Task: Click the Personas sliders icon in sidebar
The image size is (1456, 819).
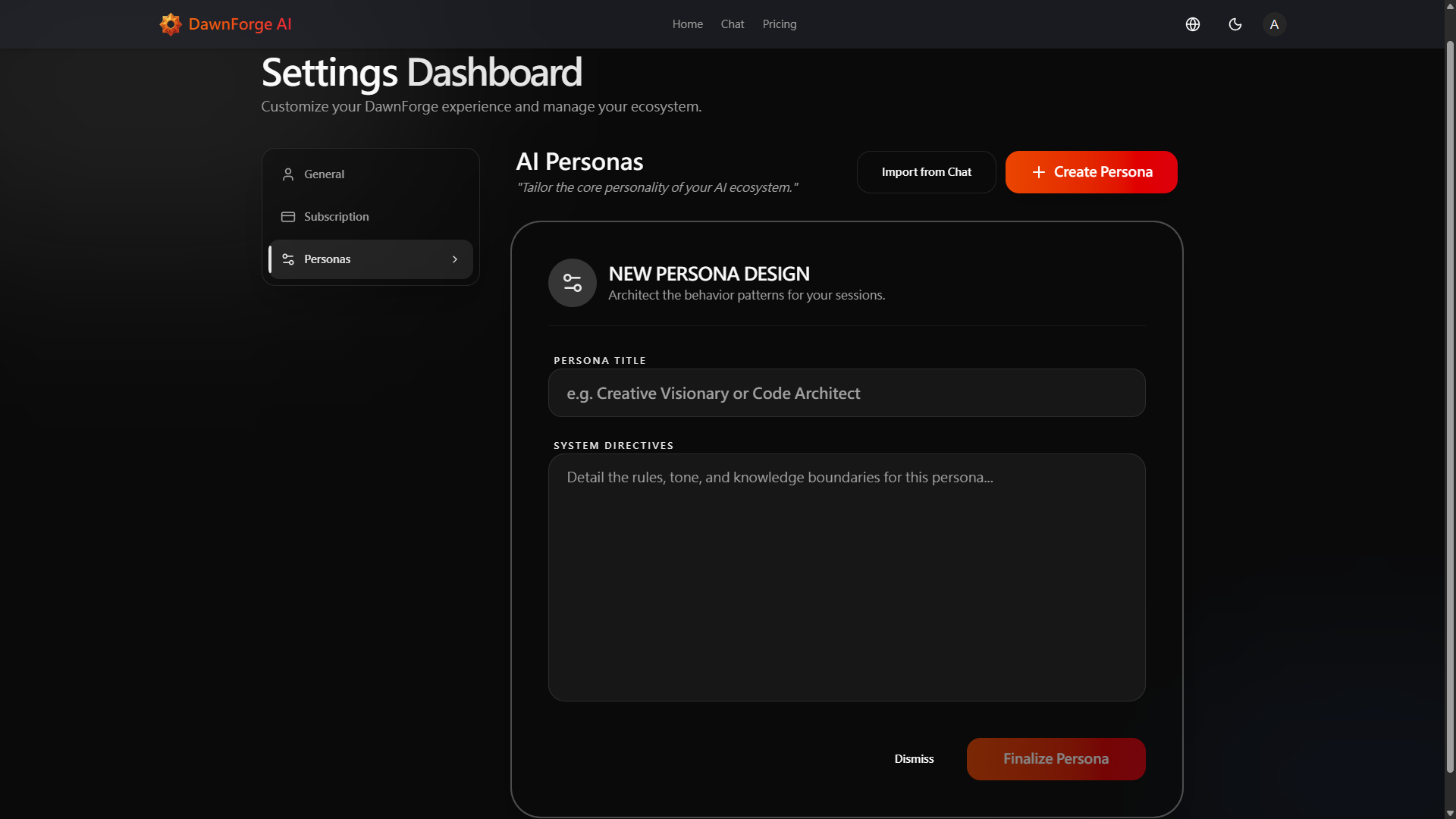Action: [288, 259]
